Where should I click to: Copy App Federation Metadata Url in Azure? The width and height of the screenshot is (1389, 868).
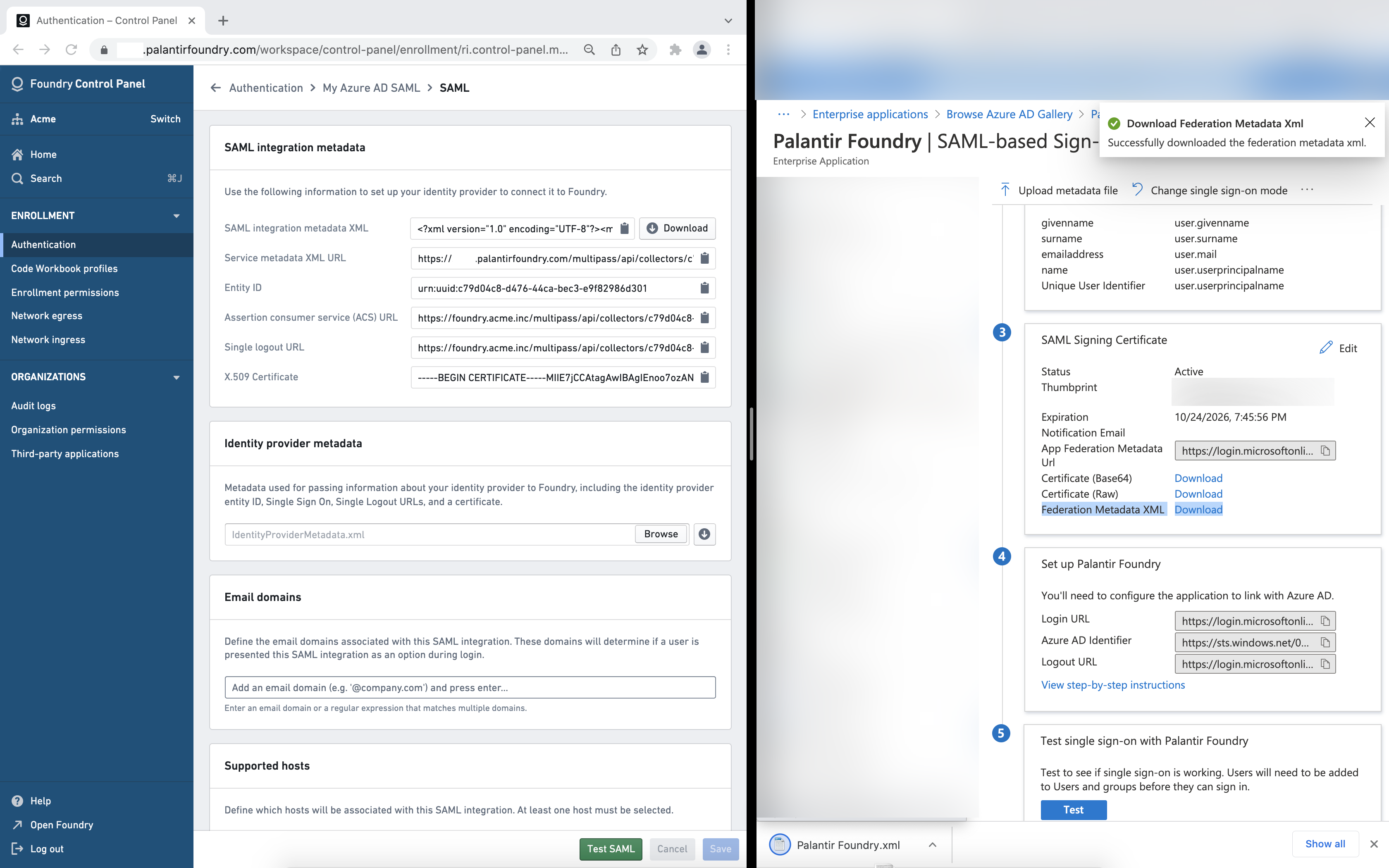(x=1325, y=451)
